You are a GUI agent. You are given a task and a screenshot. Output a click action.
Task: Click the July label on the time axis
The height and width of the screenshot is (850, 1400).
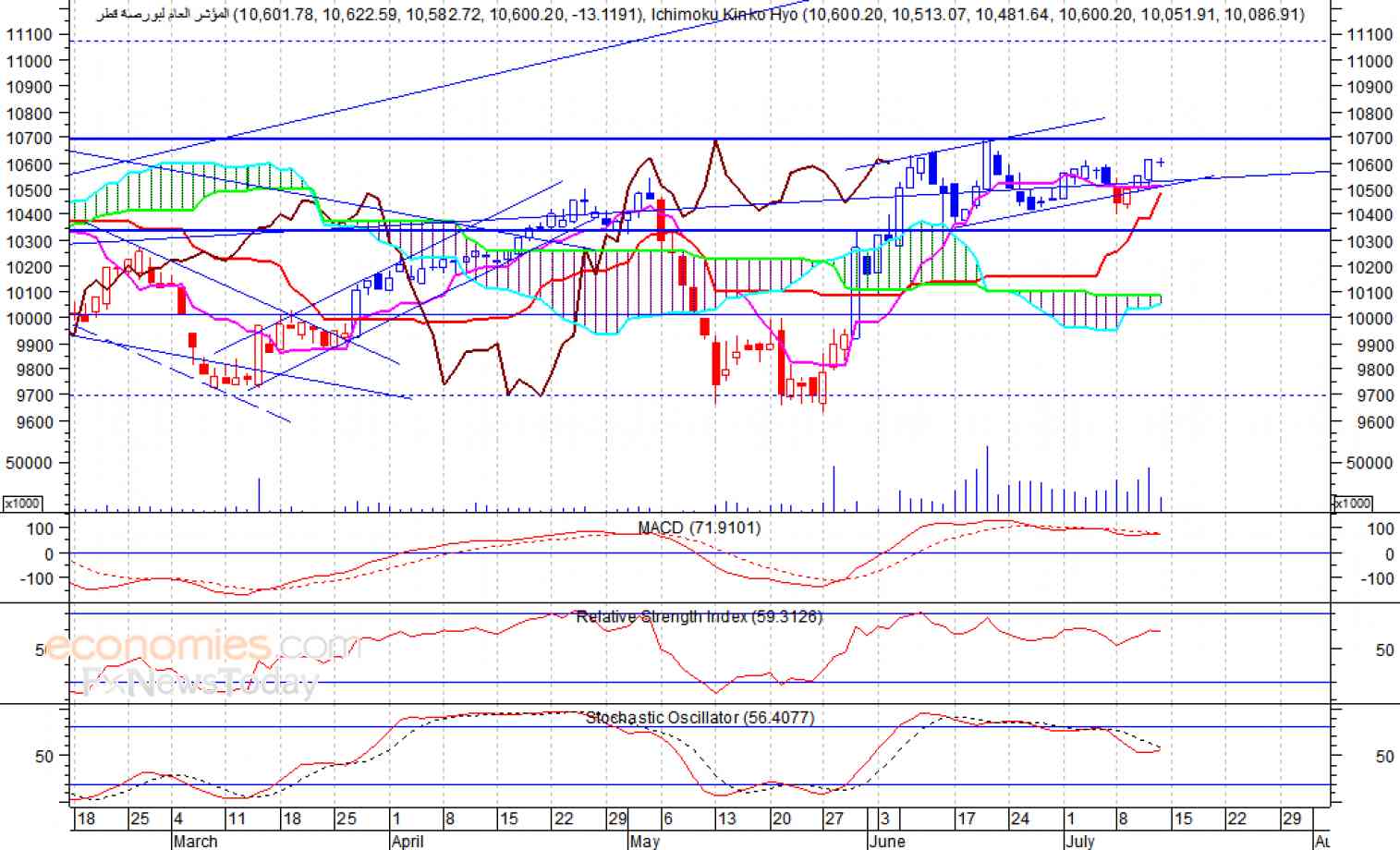coord(1079,841)
